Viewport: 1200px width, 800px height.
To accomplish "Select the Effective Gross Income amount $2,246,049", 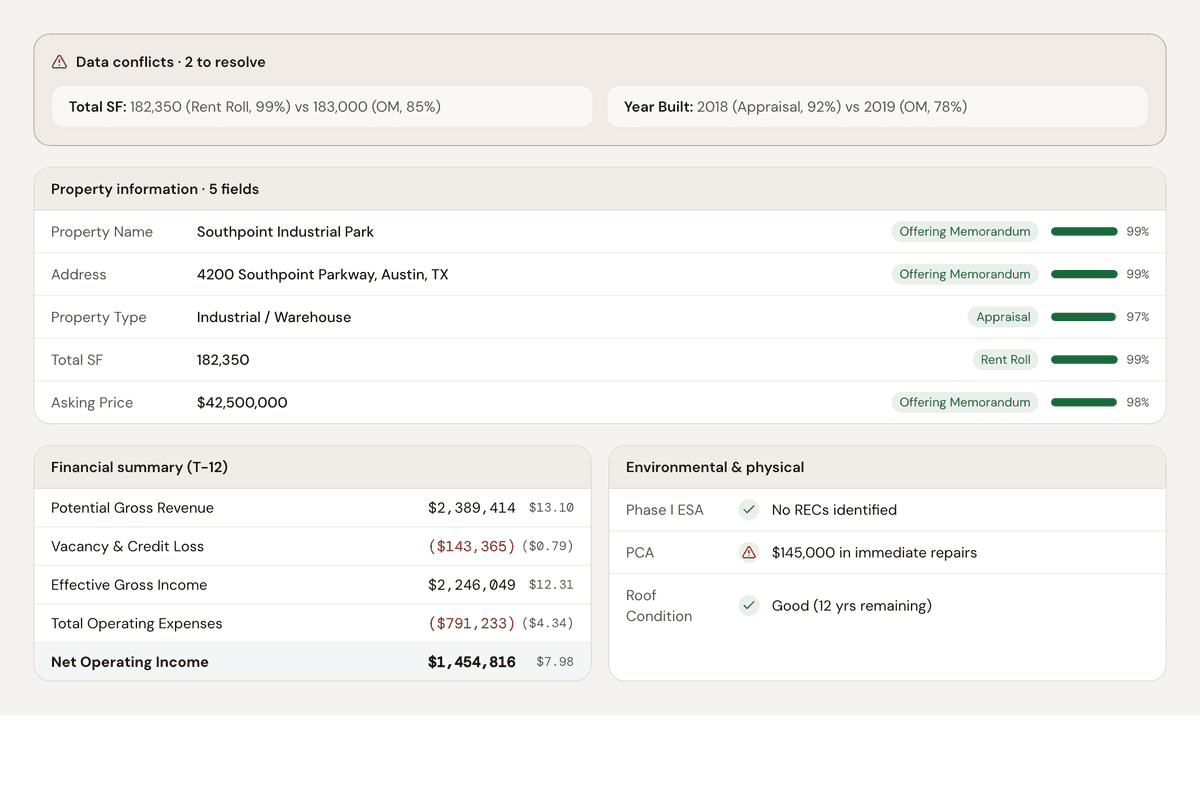I will [472, 585].
